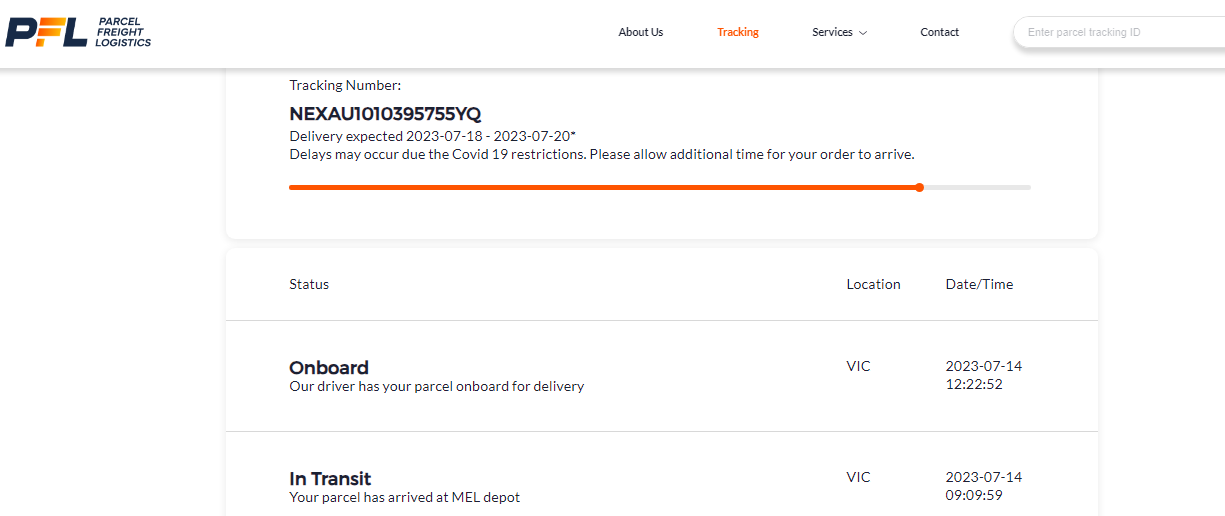Expand the Services dropdown chevron
This screenshot has height=516, width=1225.
tap(863, 33)
